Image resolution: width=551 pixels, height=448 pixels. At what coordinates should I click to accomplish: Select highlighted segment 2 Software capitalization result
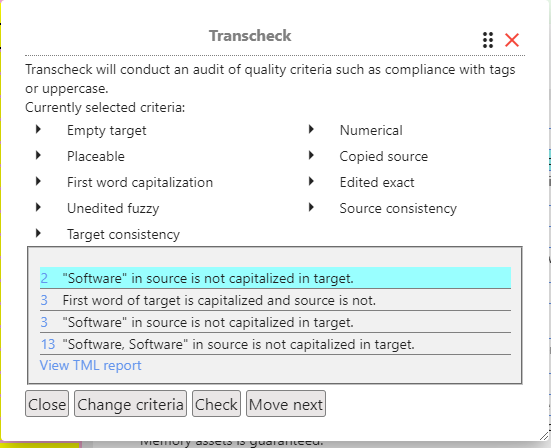tap(275, 278)
